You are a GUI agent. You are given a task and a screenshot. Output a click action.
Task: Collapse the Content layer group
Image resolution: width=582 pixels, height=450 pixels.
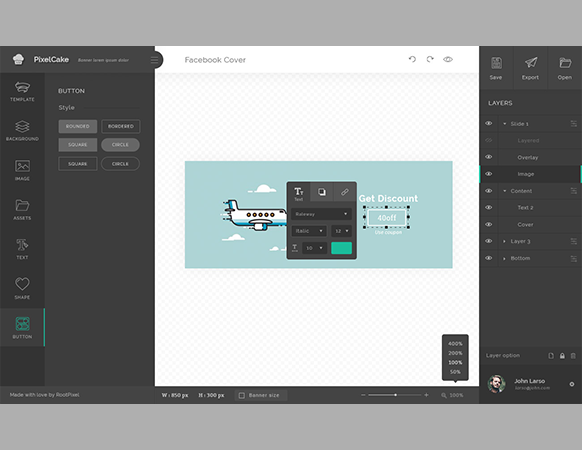504,191
